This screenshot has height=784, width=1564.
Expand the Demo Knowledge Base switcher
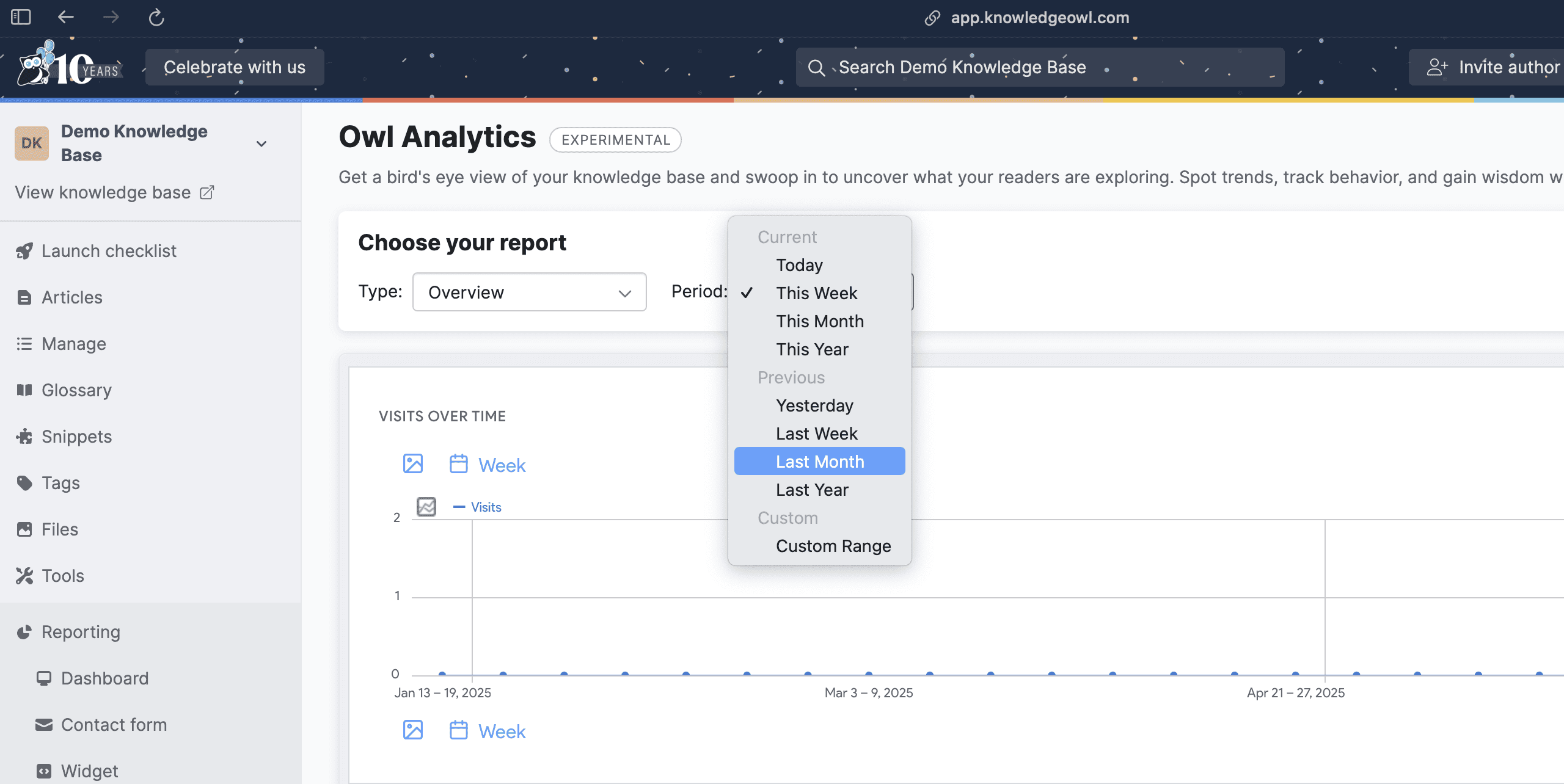pos(261,144)
